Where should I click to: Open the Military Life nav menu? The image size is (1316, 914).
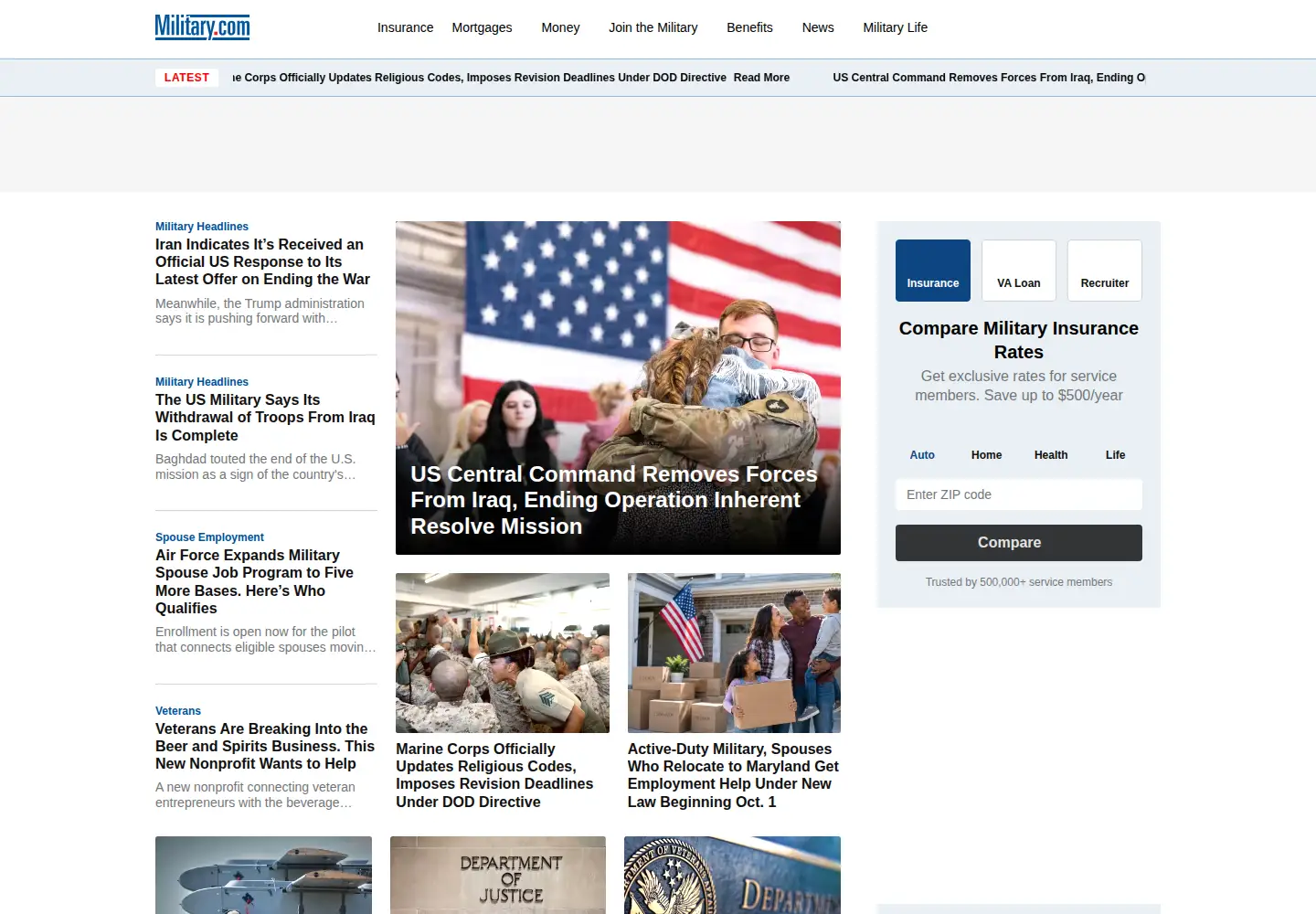(x=895, y=27)
